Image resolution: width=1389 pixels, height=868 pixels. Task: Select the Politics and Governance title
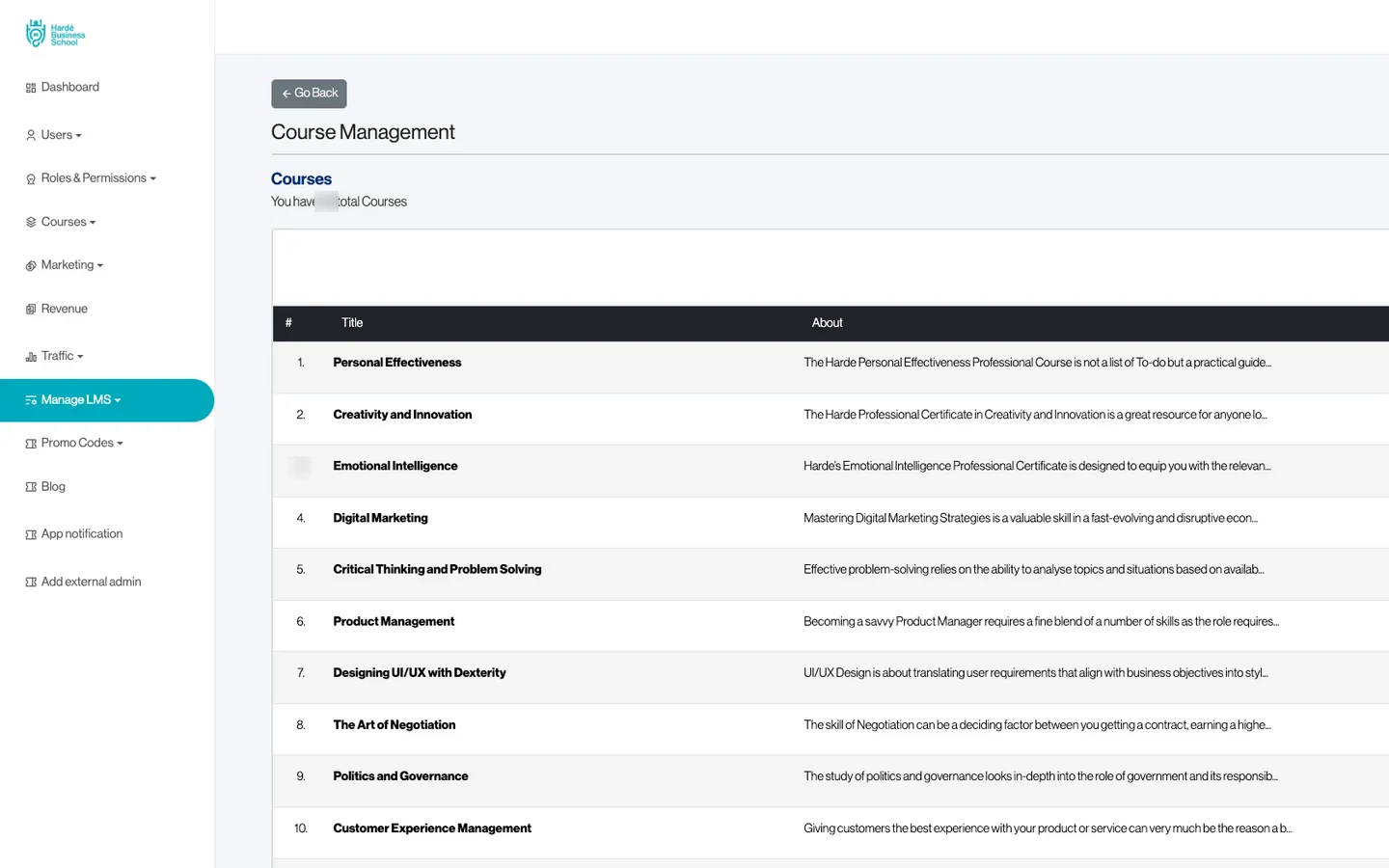(400, 775)
